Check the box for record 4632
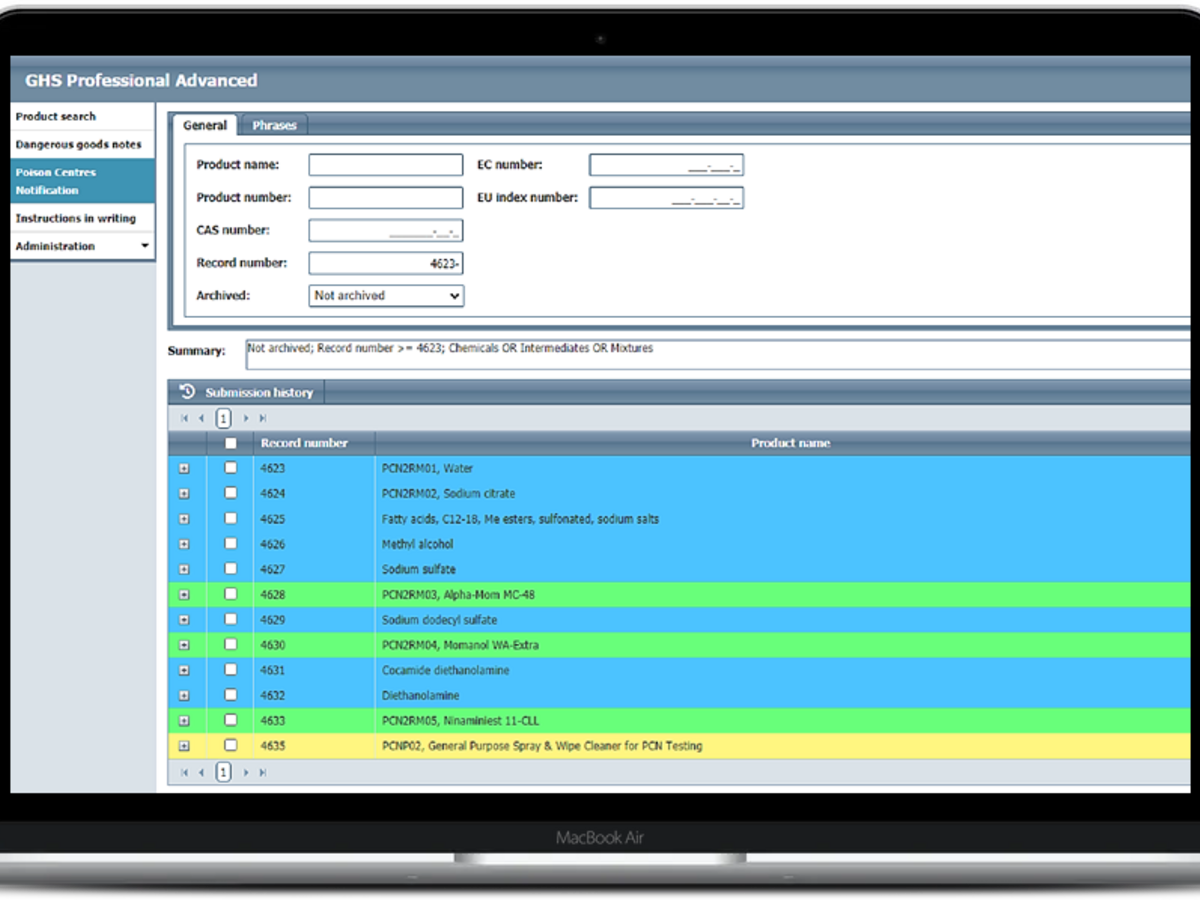The height and width of the screenshot is (900, 1200). tap(231, 694)
